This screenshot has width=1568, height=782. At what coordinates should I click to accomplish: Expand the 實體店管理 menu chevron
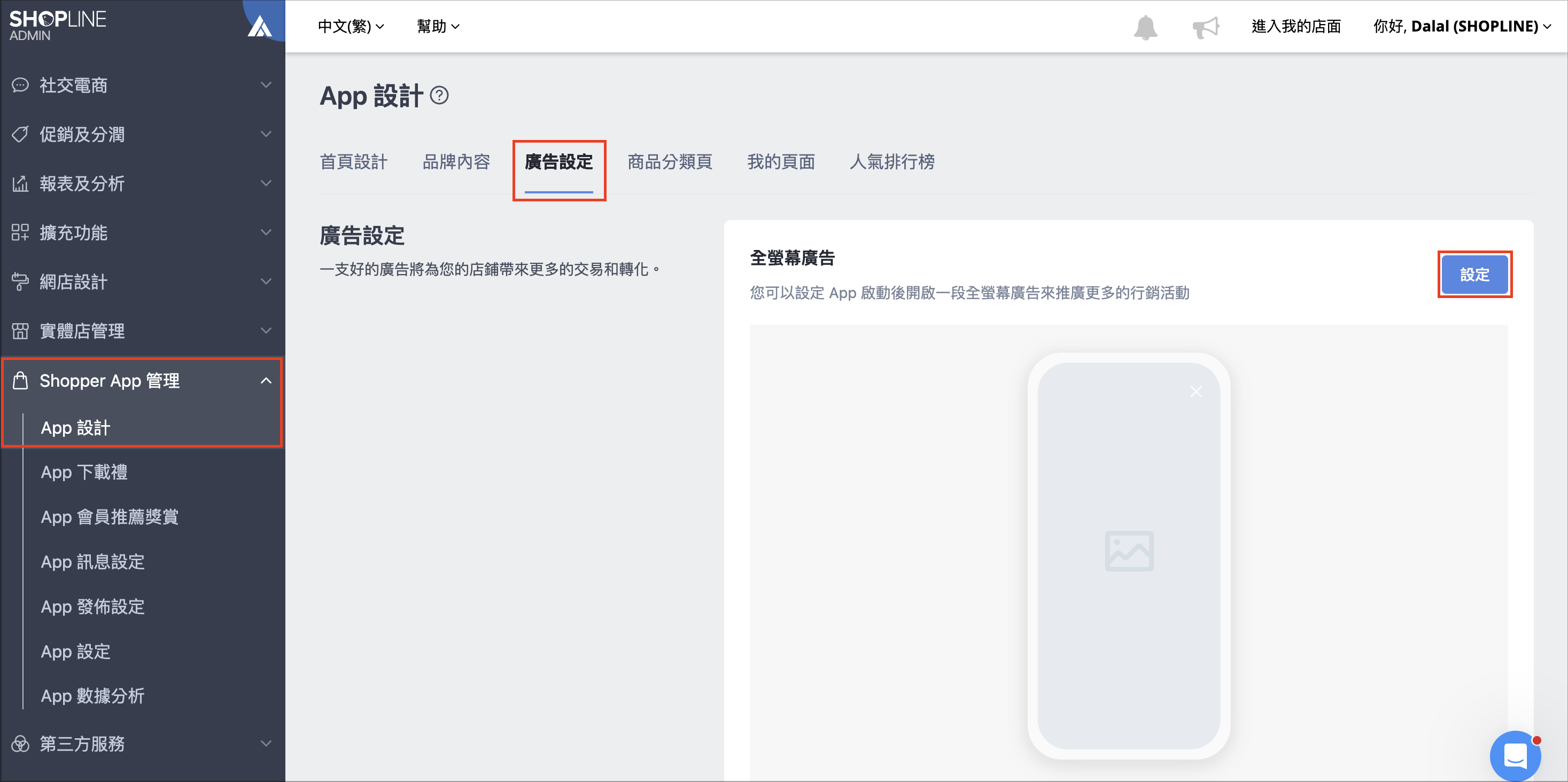coord(266,331)
